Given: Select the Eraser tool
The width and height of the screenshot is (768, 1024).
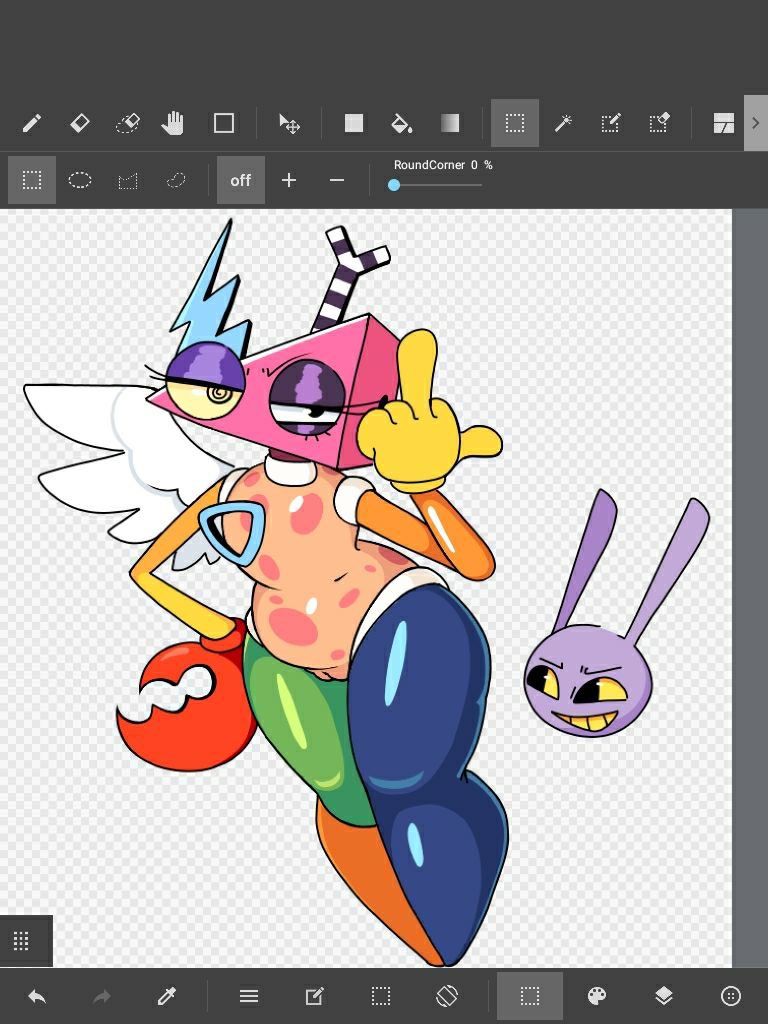Looking at the screenshot, I should pyautogui.click(x=80, y=123).
